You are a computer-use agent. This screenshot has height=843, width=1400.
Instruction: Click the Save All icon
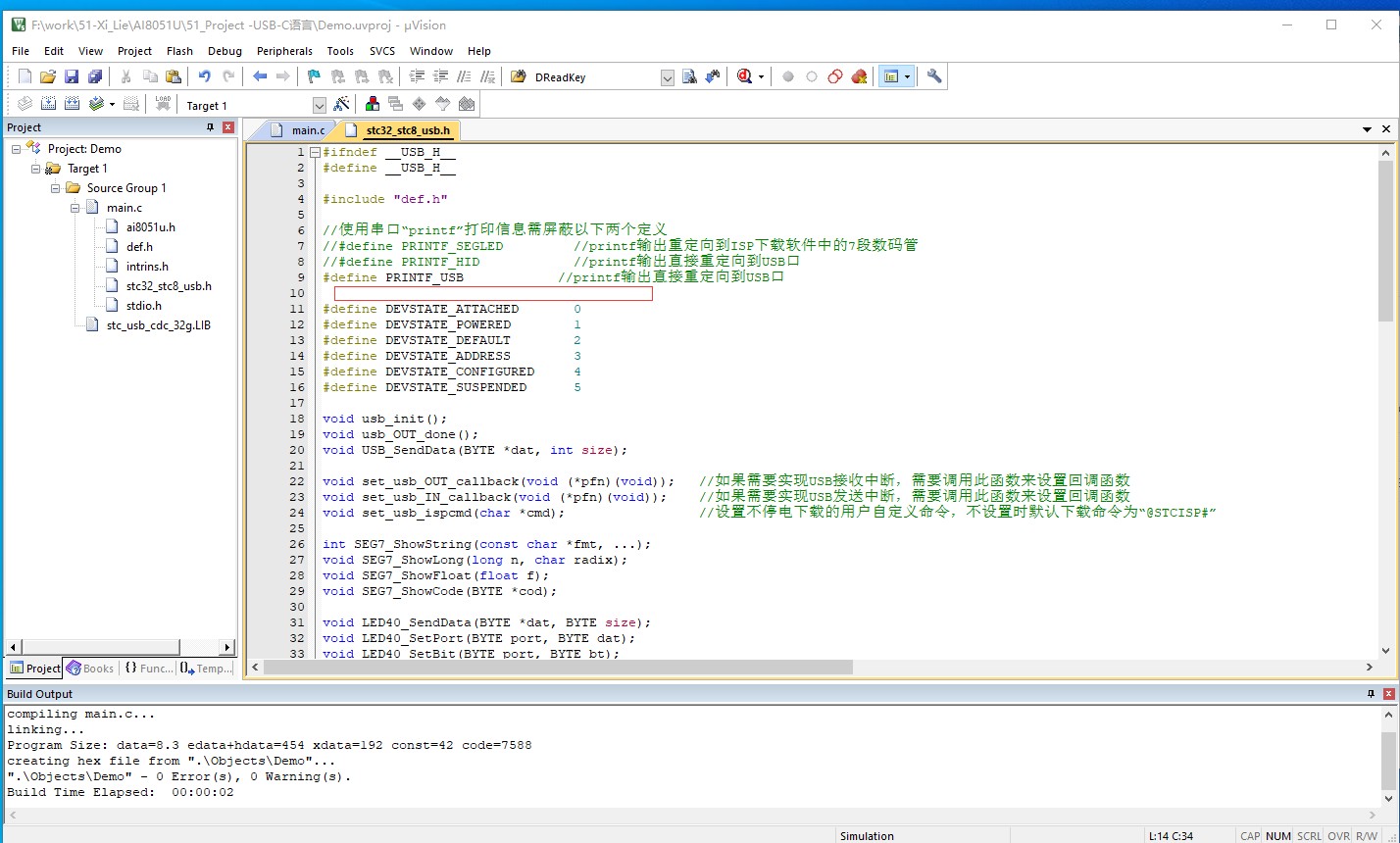(95, 76)
